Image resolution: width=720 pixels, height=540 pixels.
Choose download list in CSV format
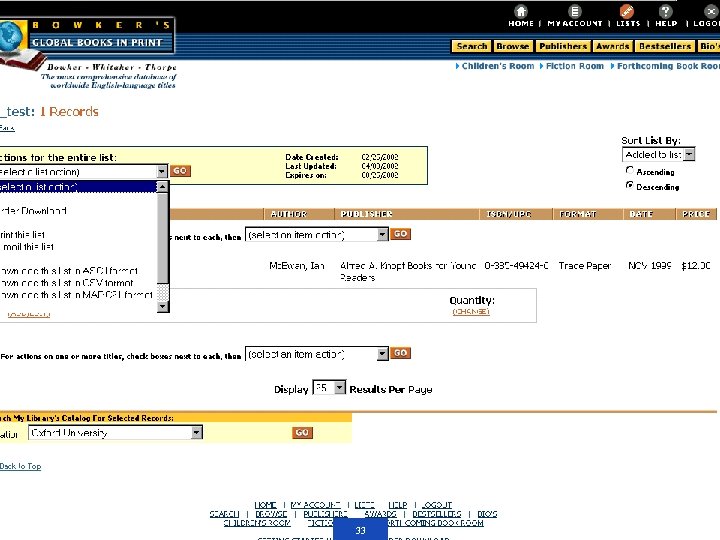tap(67, 282)
